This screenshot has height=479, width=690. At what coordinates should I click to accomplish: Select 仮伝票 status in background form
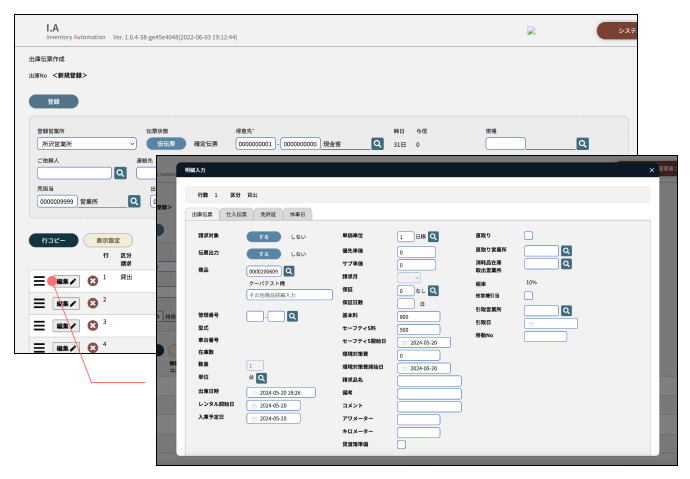click(166, 144)
